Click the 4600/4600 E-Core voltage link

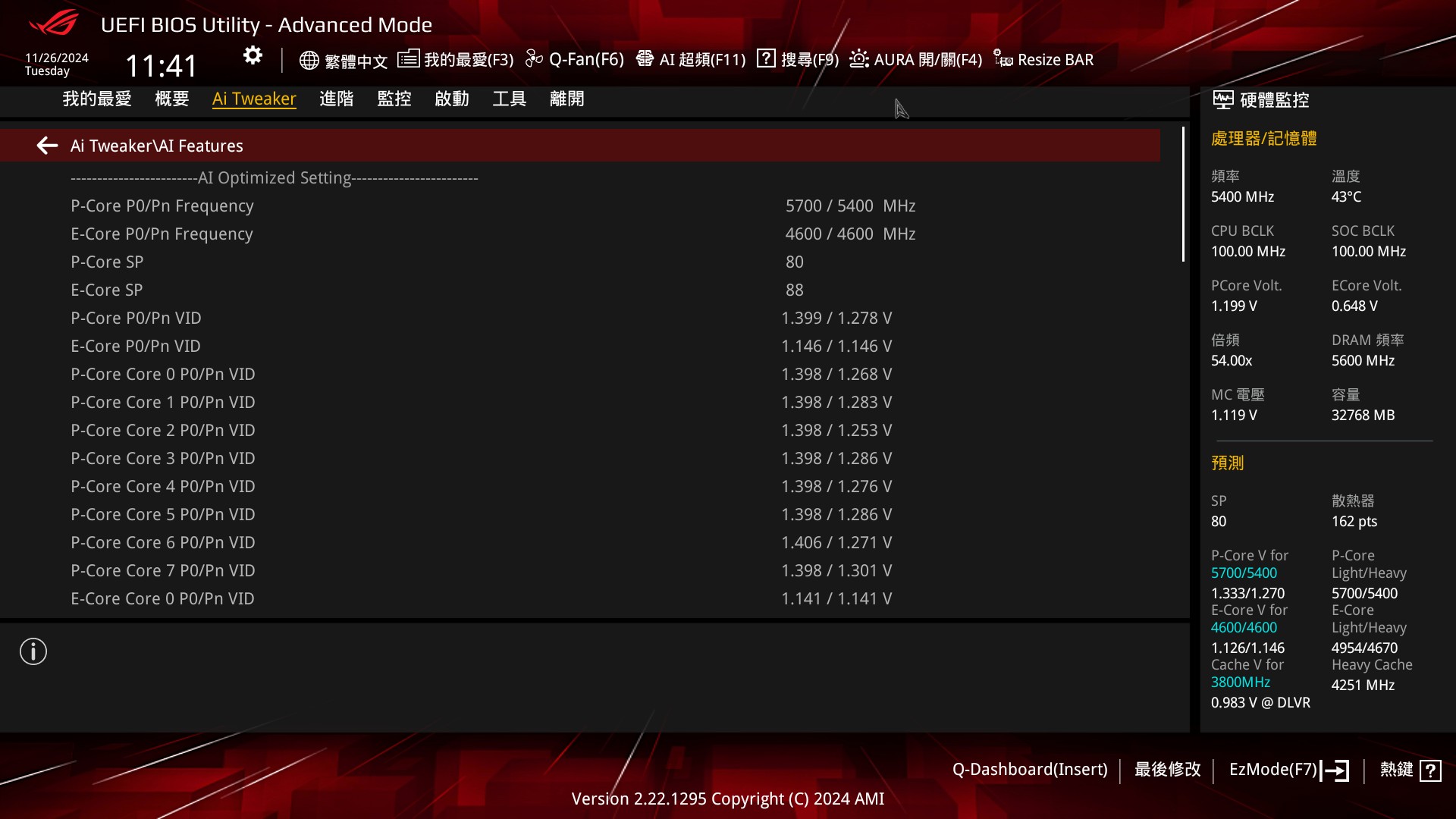tap(1244, 627)
